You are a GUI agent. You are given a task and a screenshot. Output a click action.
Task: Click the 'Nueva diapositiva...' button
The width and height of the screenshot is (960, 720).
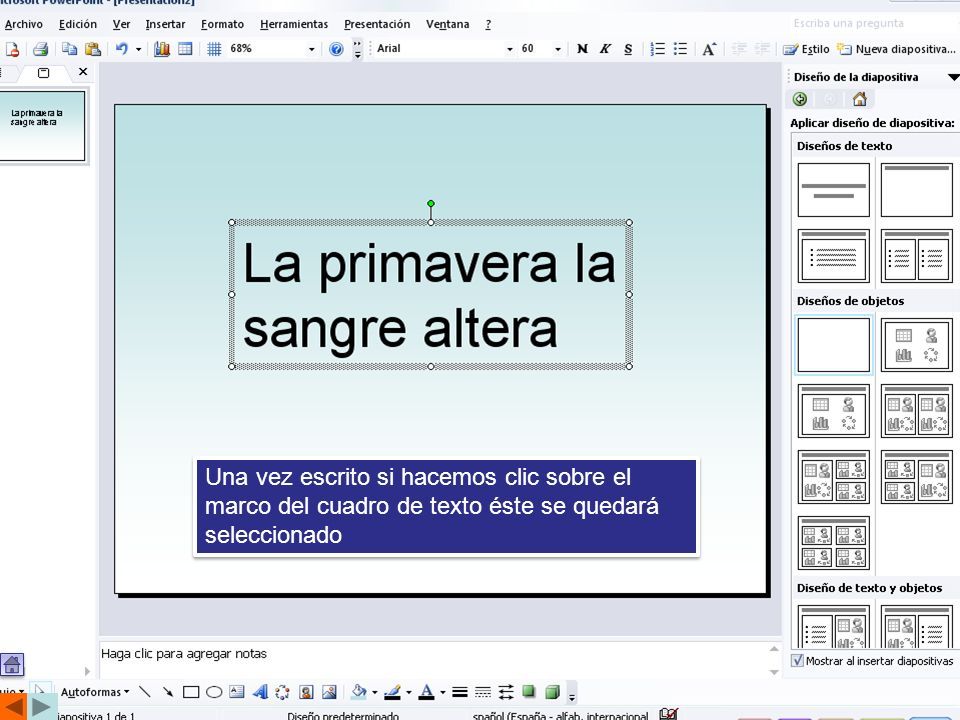point(896,49)
